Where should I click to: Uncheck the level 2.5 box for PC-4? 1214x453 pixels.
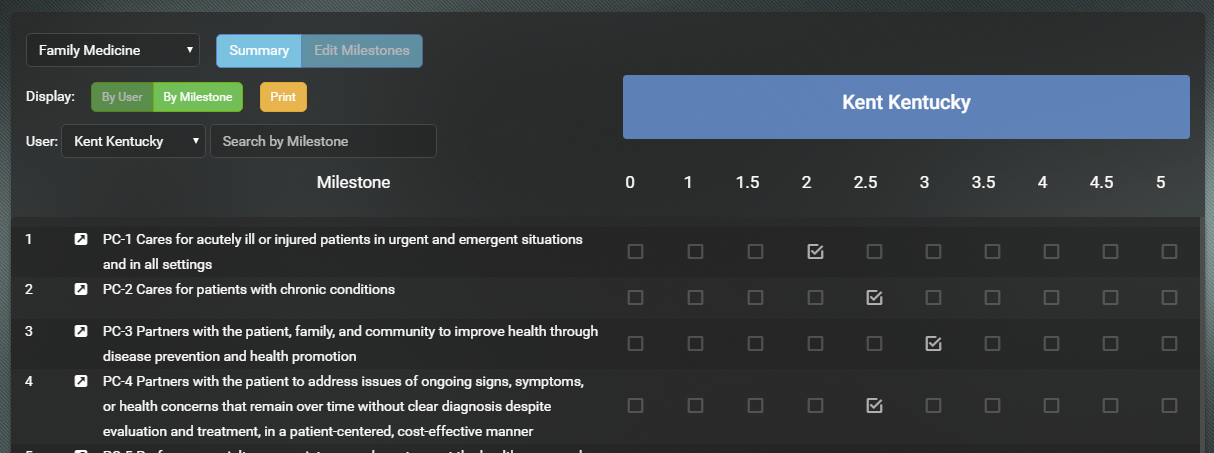click(874, 405)
